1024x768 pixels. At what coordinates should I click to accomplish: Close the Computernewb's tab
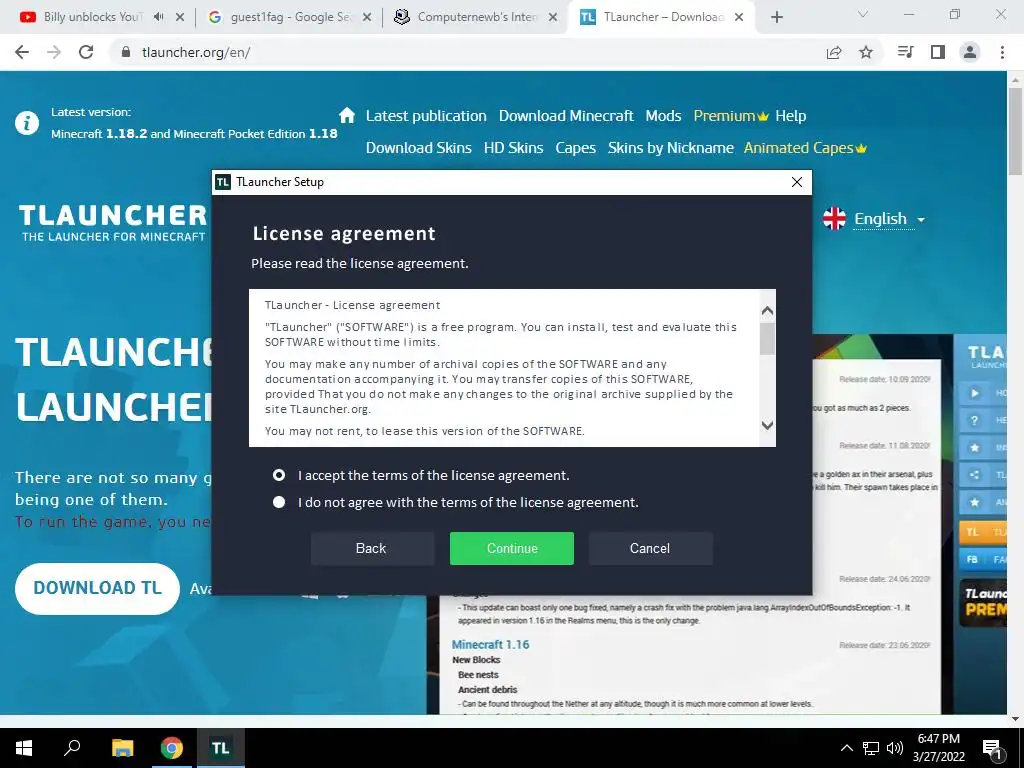tap(553, 17)
